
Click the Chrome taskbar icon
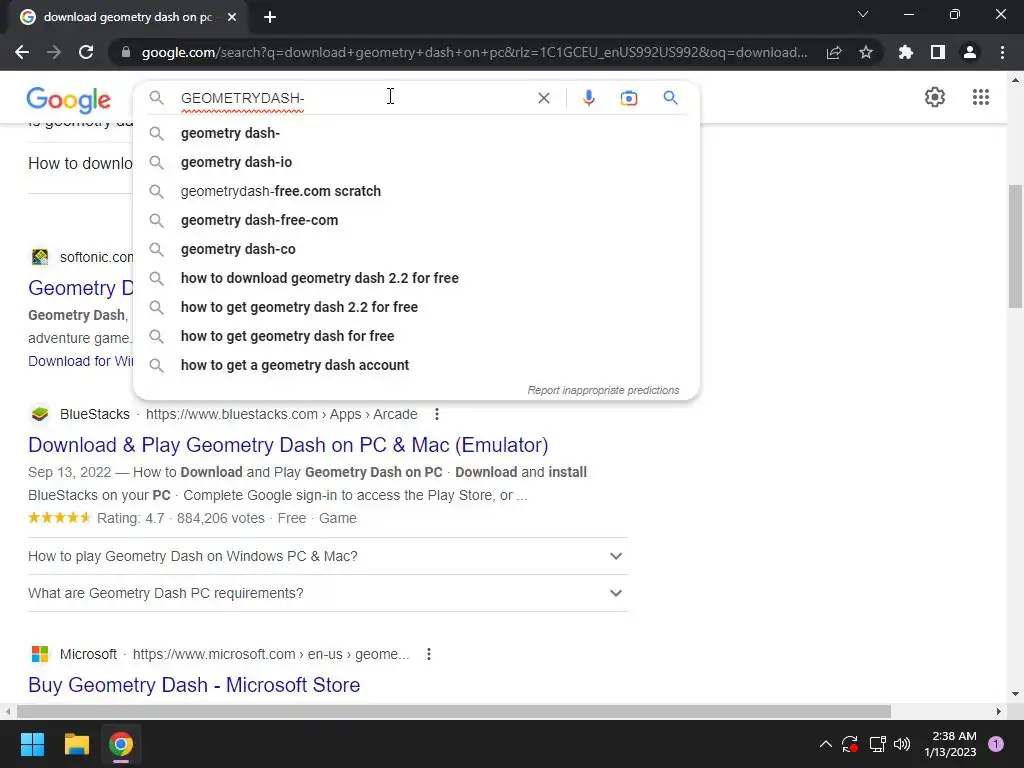tap(121, 744)
